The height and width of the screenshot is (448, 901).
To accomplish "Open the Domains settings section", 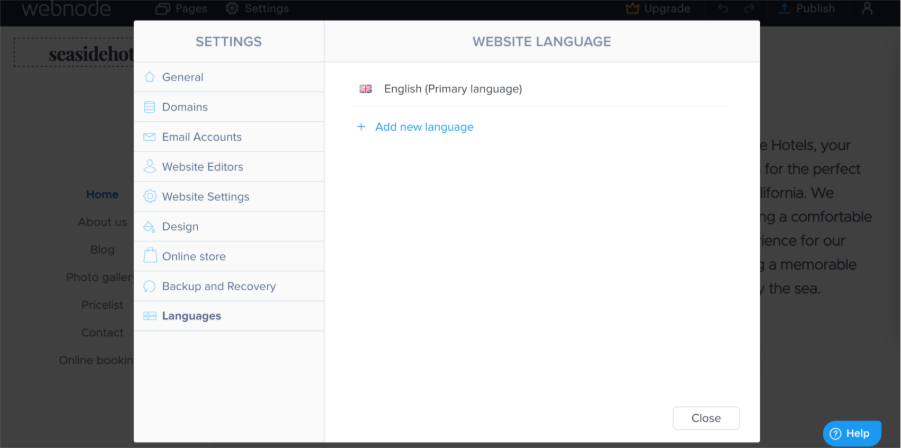I will tap(229, 107).
